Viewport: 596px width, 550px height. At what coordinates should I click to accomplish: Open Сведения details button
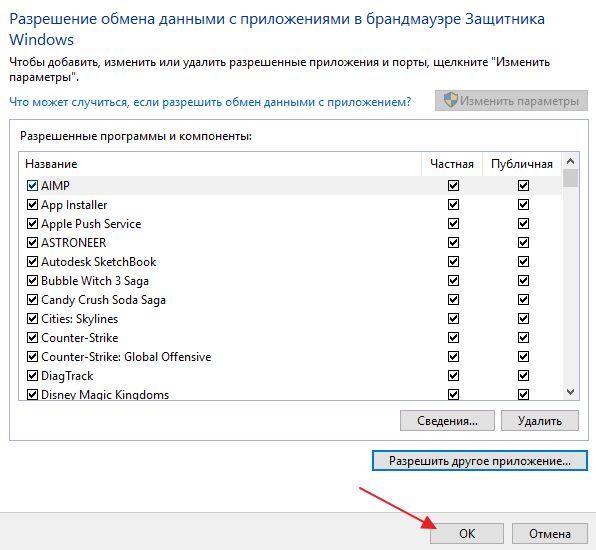point(447,420)
